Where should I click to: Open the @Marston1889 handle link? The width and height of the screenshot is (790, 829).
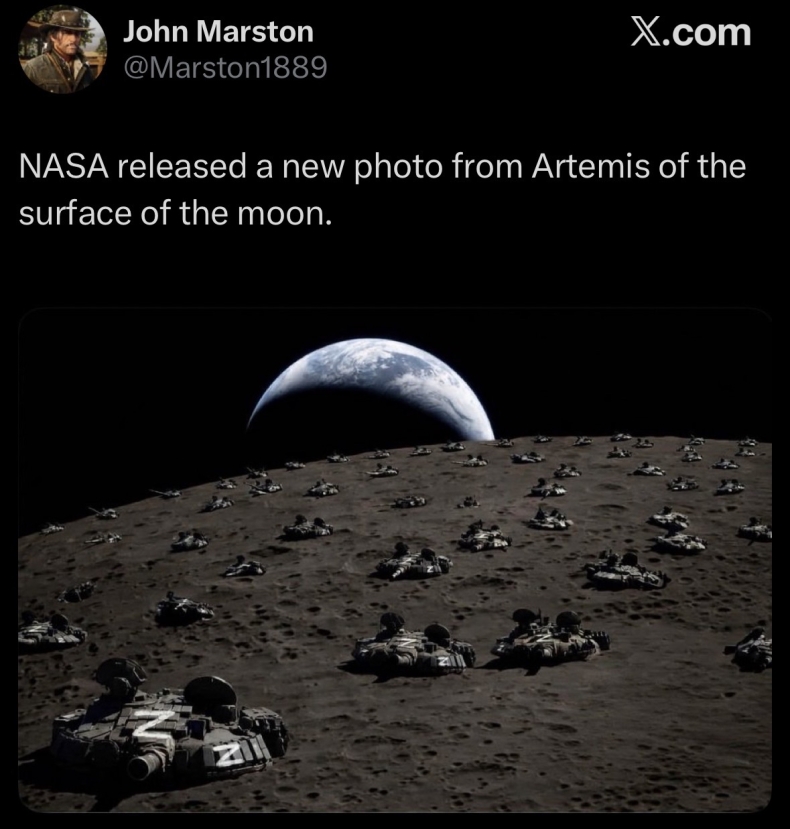click(x=225, y=67)
